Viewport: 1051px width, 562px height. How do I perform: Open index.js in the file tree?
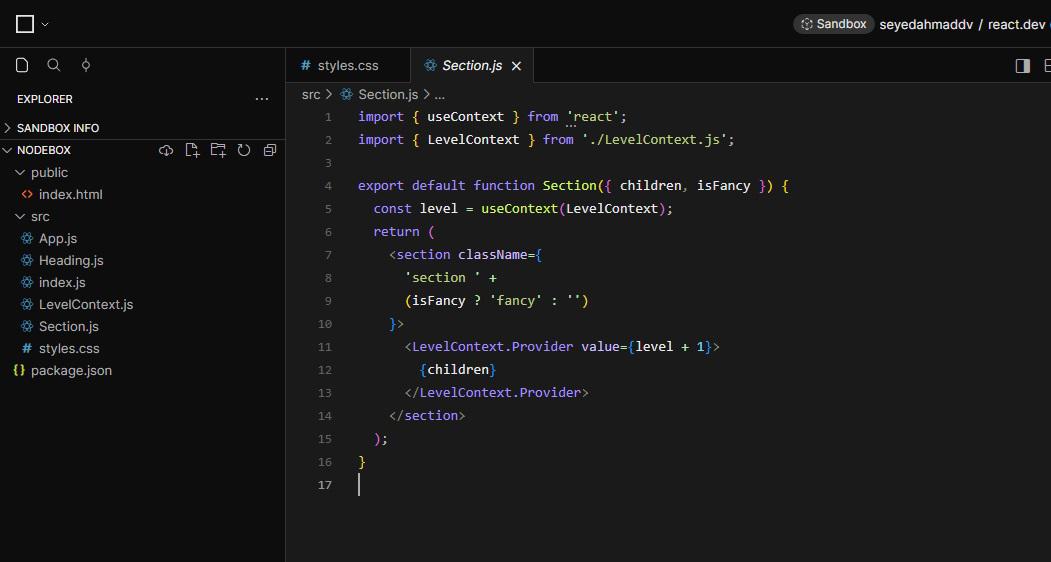coord(62,282)
